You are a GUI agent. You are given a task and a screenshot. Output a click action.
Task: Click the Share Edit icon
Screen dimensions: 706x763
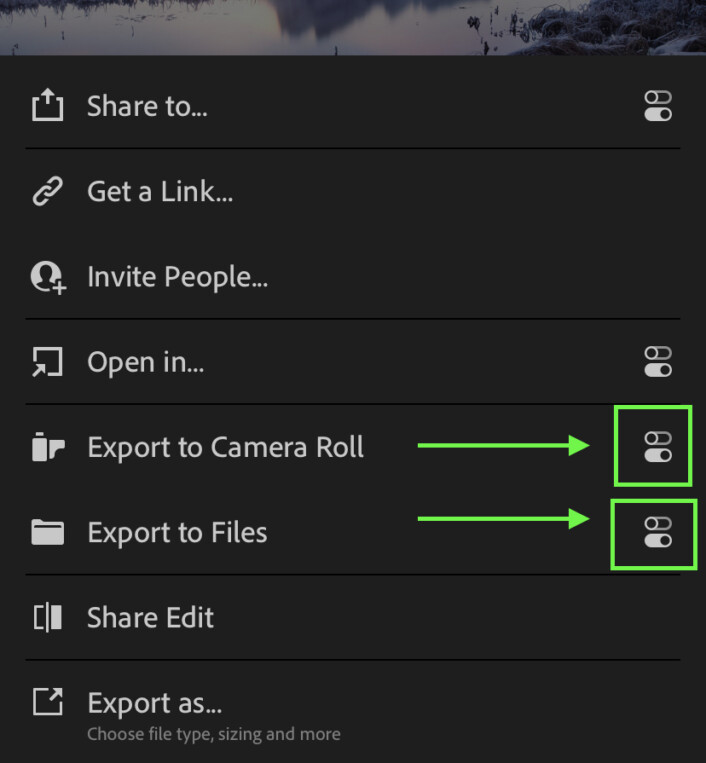click(47, 617)
